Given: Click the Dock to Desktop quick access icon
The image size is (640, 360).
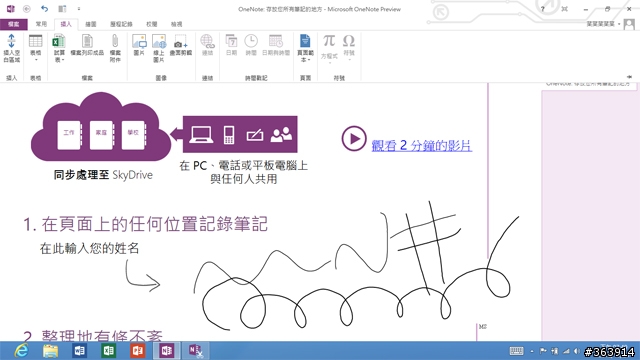Looking at the screenshot, I should [62, 9].
